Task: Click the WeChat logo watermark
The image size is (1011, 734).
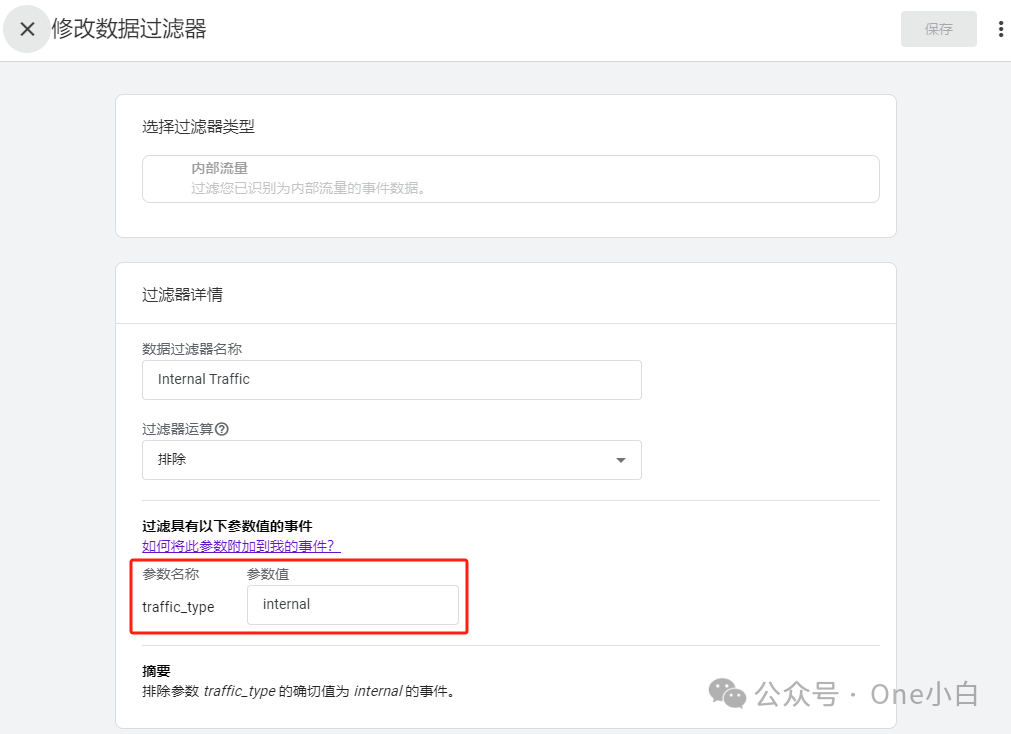Action: click(x=729, y=693)
